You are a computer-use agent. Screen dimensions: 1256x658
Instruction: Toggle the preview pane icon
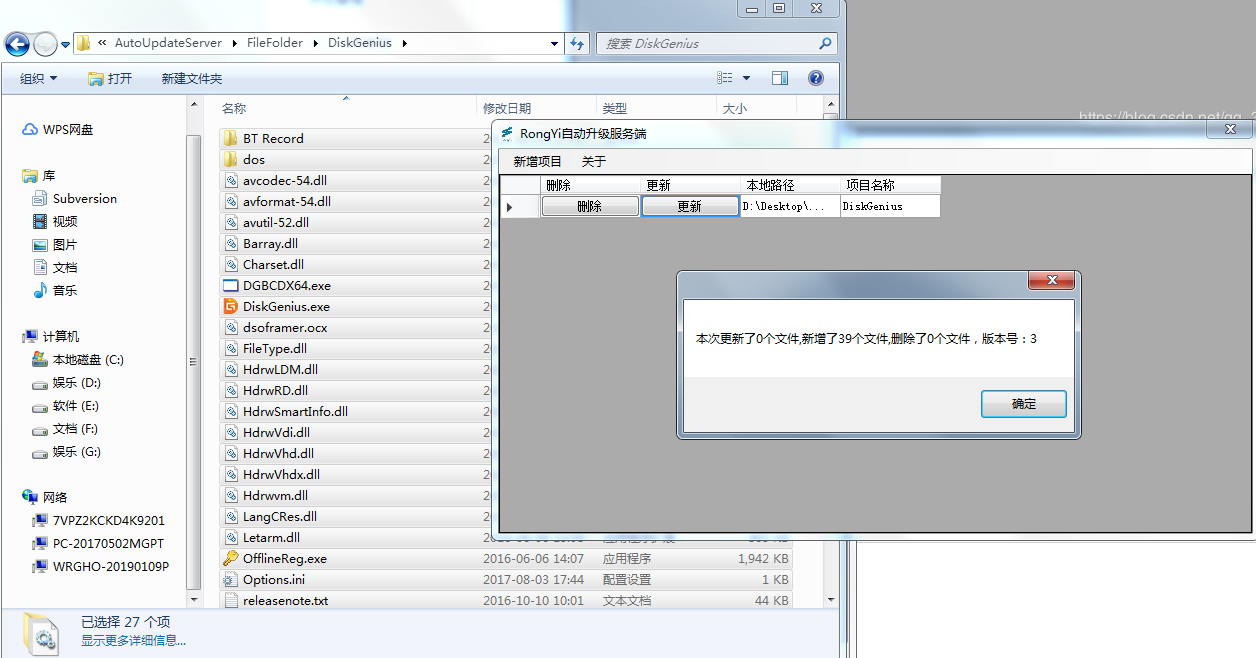pyautogui.click(x=780, y=78)
